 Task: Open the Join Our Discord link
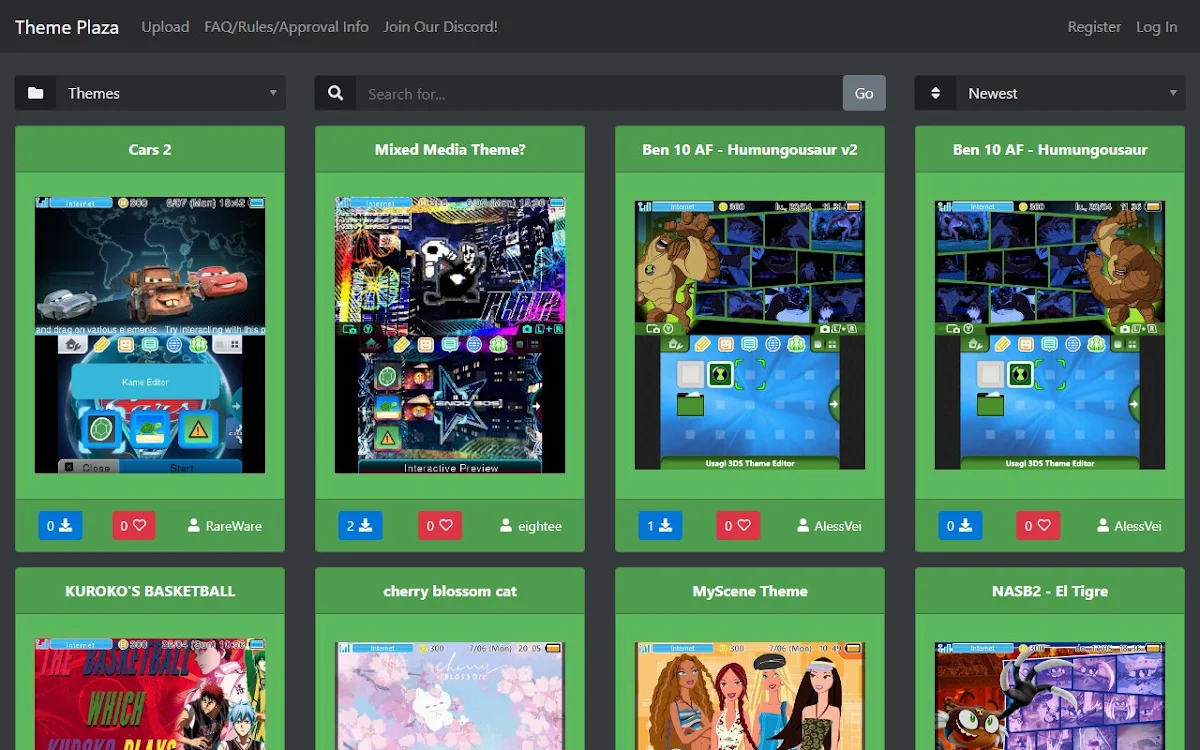pyautogui.click(x=441, y=27)
